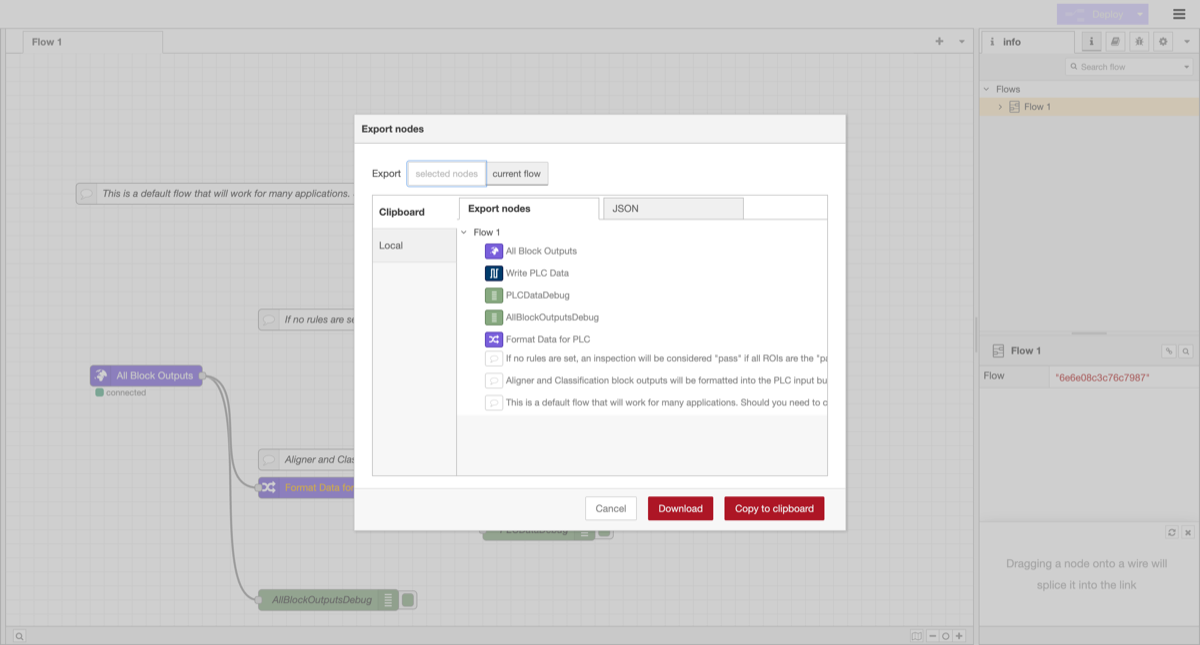Select the 'selected nodes' export option
The image size is (1200, 645).
446,173
